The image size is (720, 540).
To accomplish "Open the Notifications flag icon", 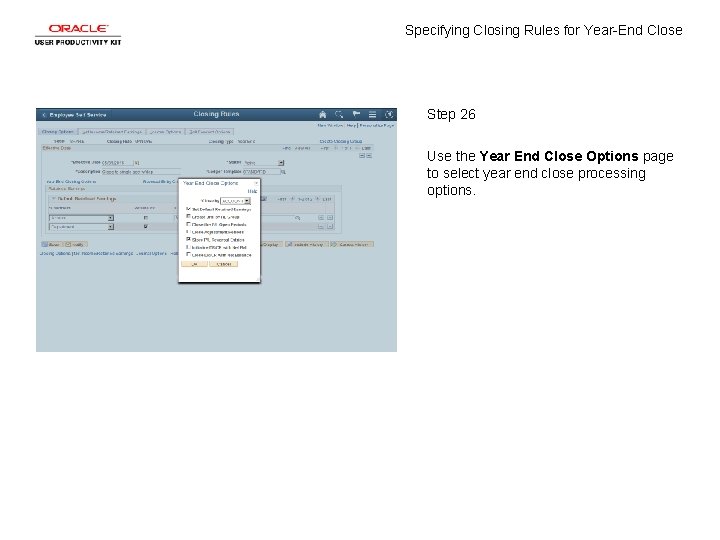I will [356, 114].
